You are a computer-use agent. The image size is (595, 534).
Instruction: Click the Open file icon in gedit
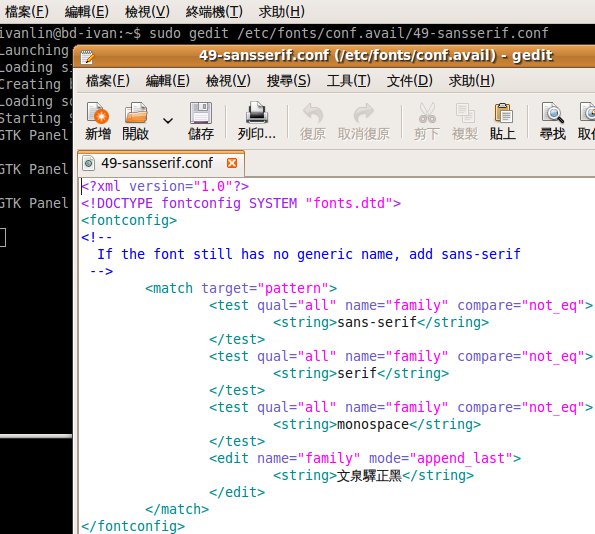point(135,113)
